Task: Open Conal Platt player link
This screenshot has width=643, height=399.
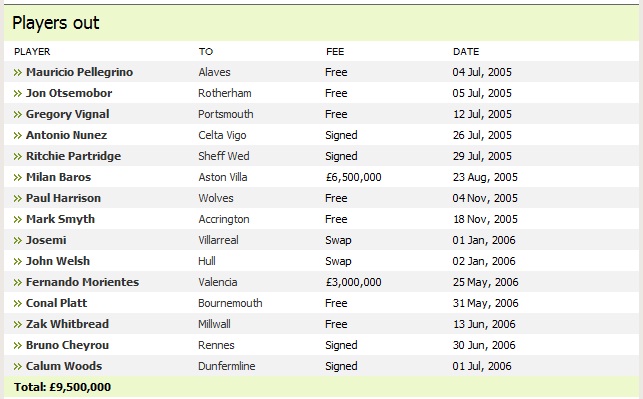Action: coord(57,303)
